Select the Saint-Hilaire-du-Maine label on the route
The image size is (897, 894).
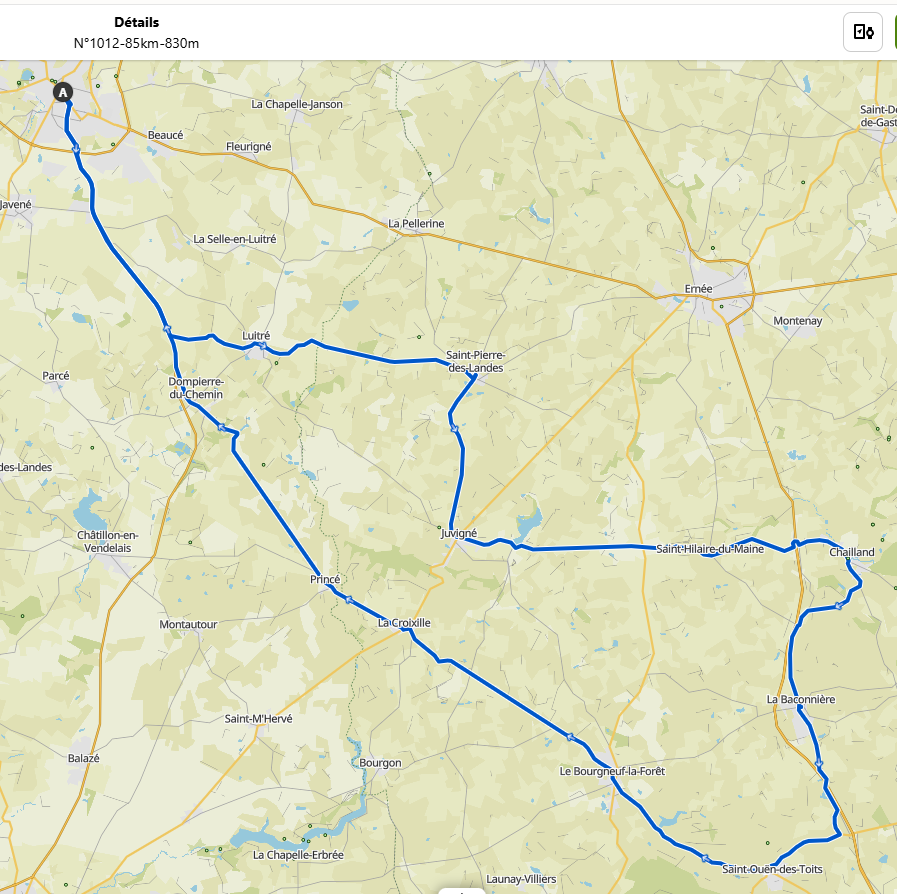click(x=710, y=549)
